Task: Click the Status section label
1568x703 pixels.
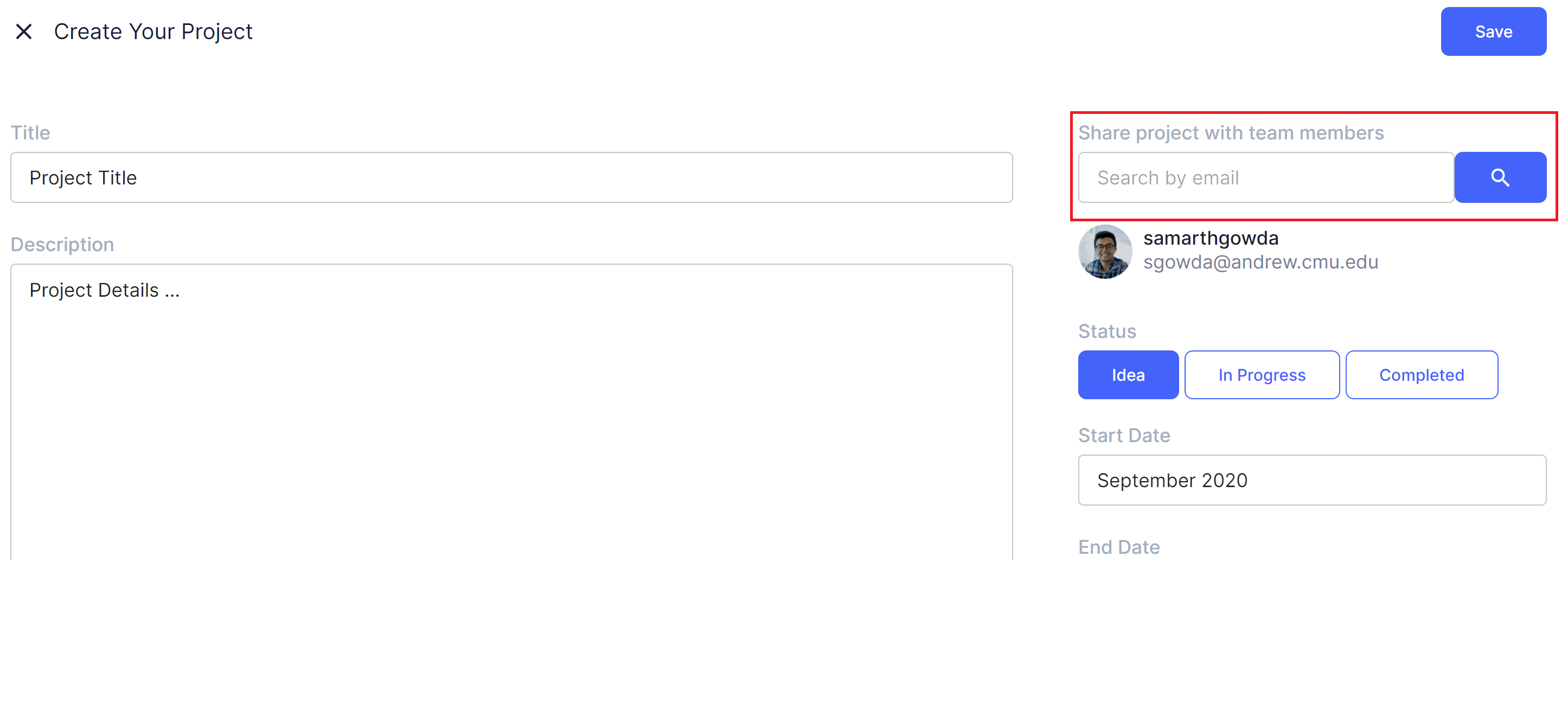Action: click(x=1106, y=331)
